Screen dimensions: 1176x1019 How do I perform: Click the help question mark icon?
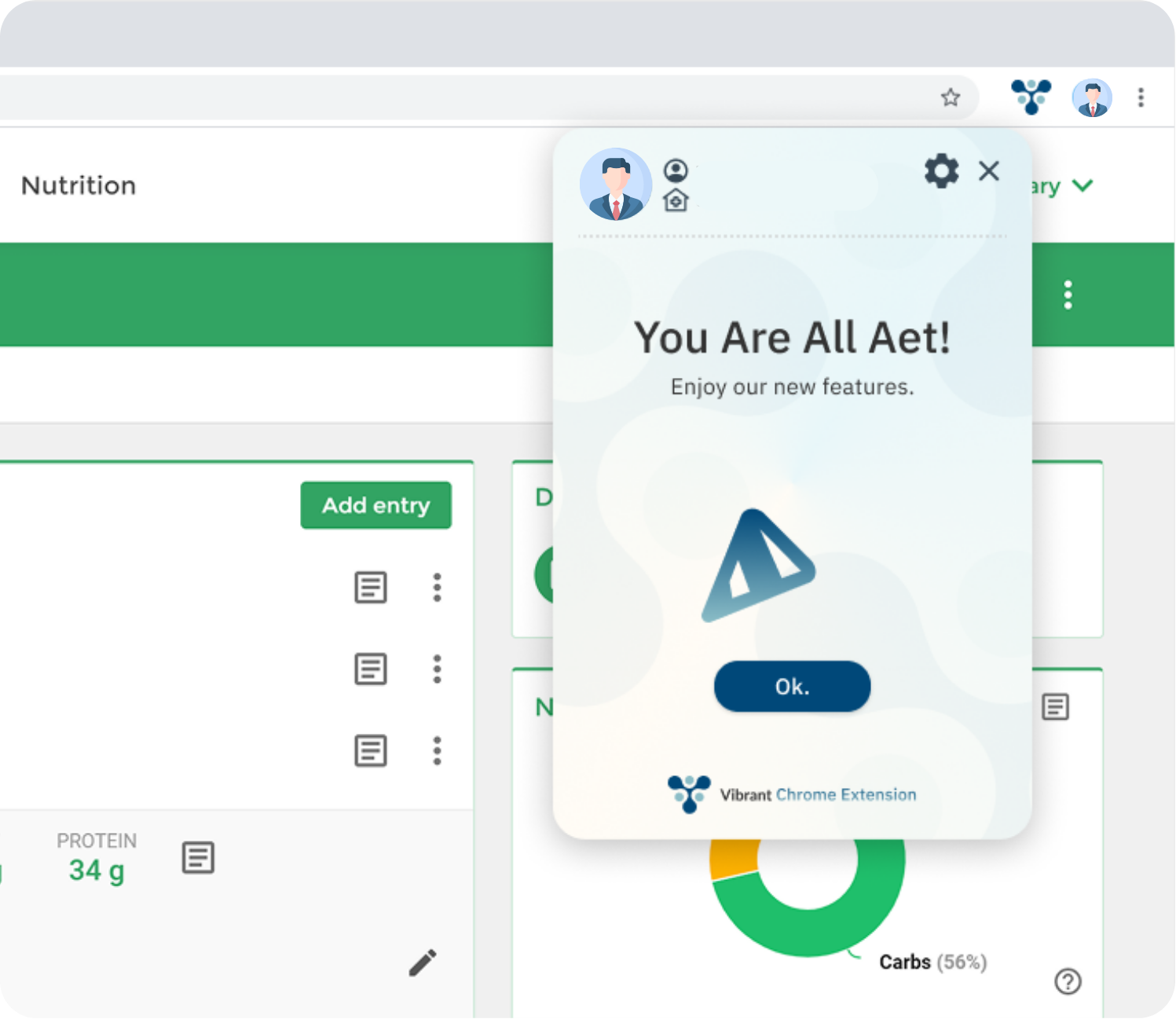point(1068,981)
